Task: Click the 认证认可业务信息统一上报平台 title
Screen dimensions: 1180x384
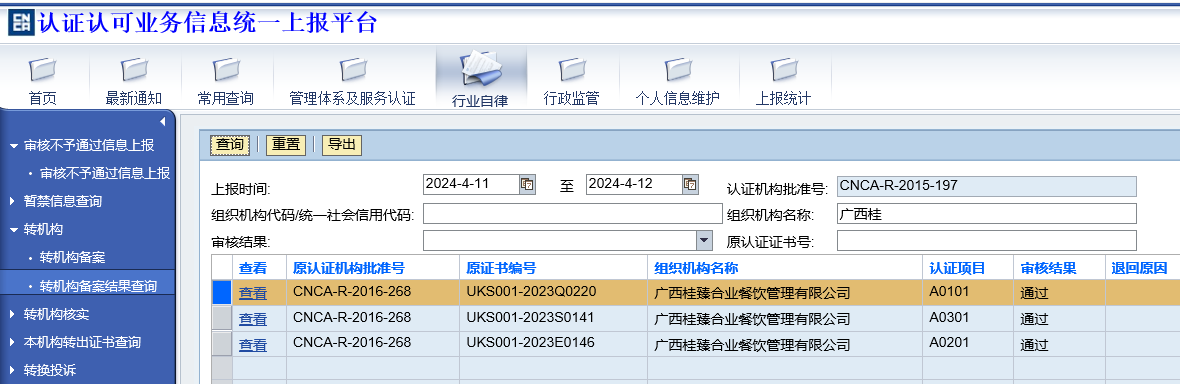Action: 208,23
